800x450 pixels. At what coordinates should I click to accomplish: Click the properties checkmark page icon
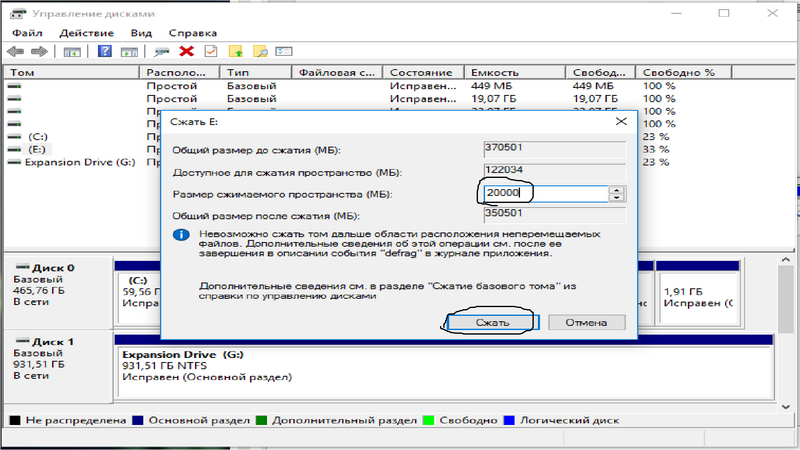(x=211, y=51)
